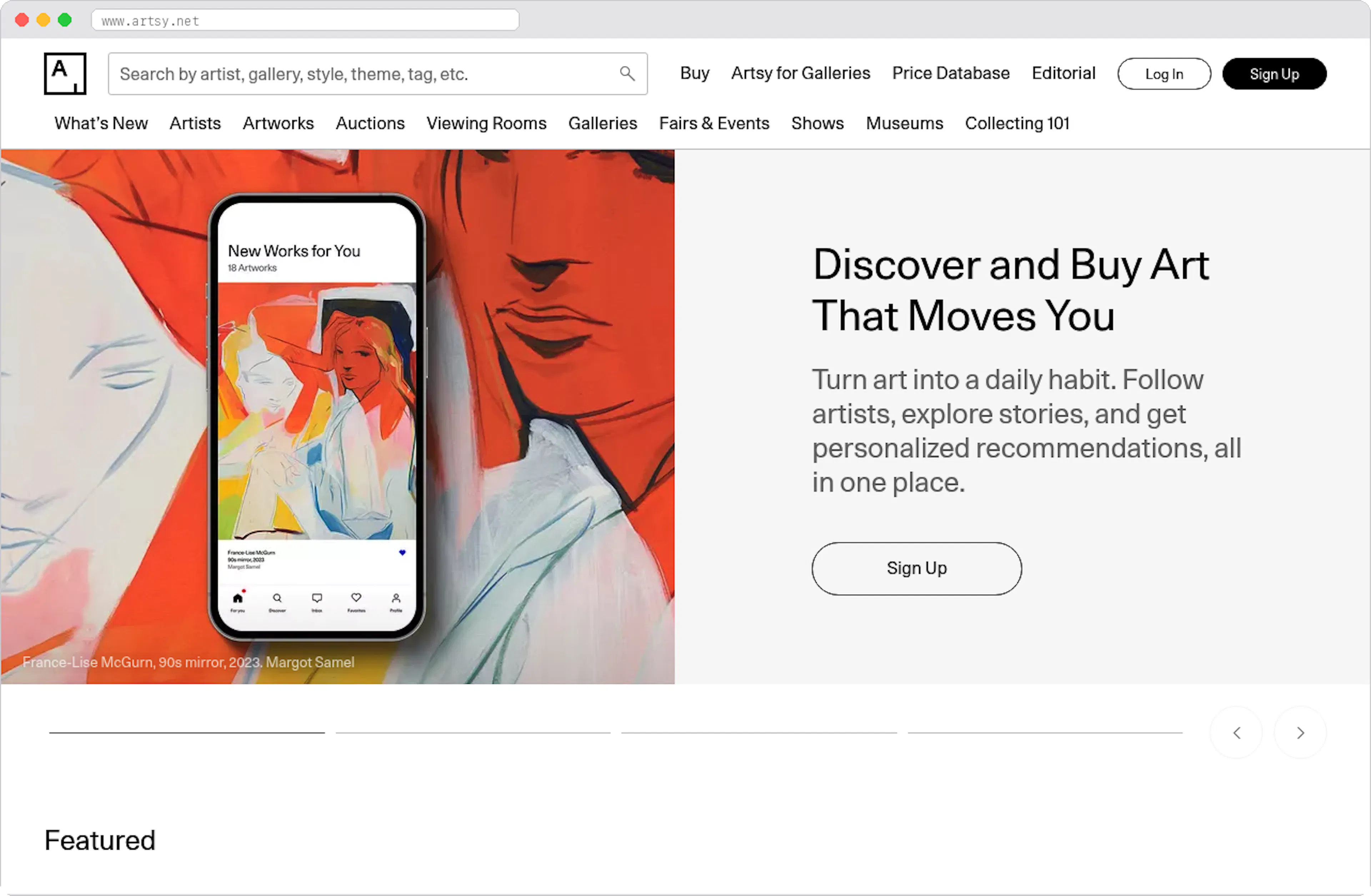Image resolution: width=1371 pixels, height=896 pixels.
Task: Click the next carousel arrow
Action: coord(1300,733)
